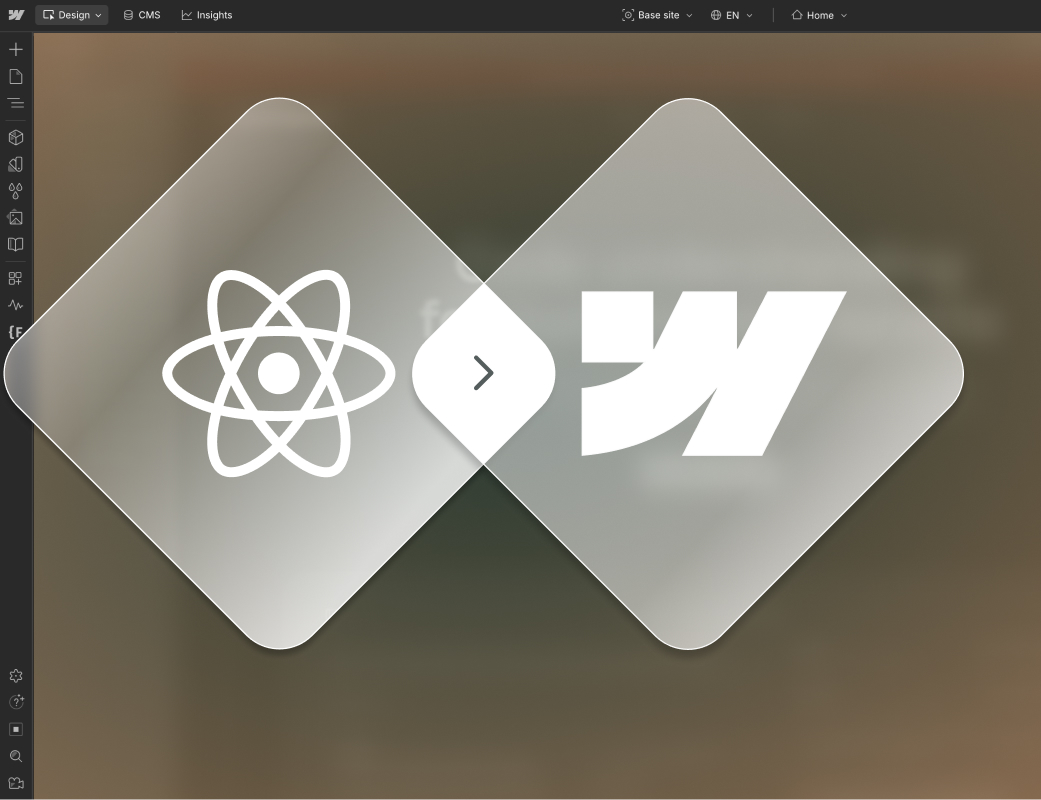Open the Components cube panel

[16, 137]
